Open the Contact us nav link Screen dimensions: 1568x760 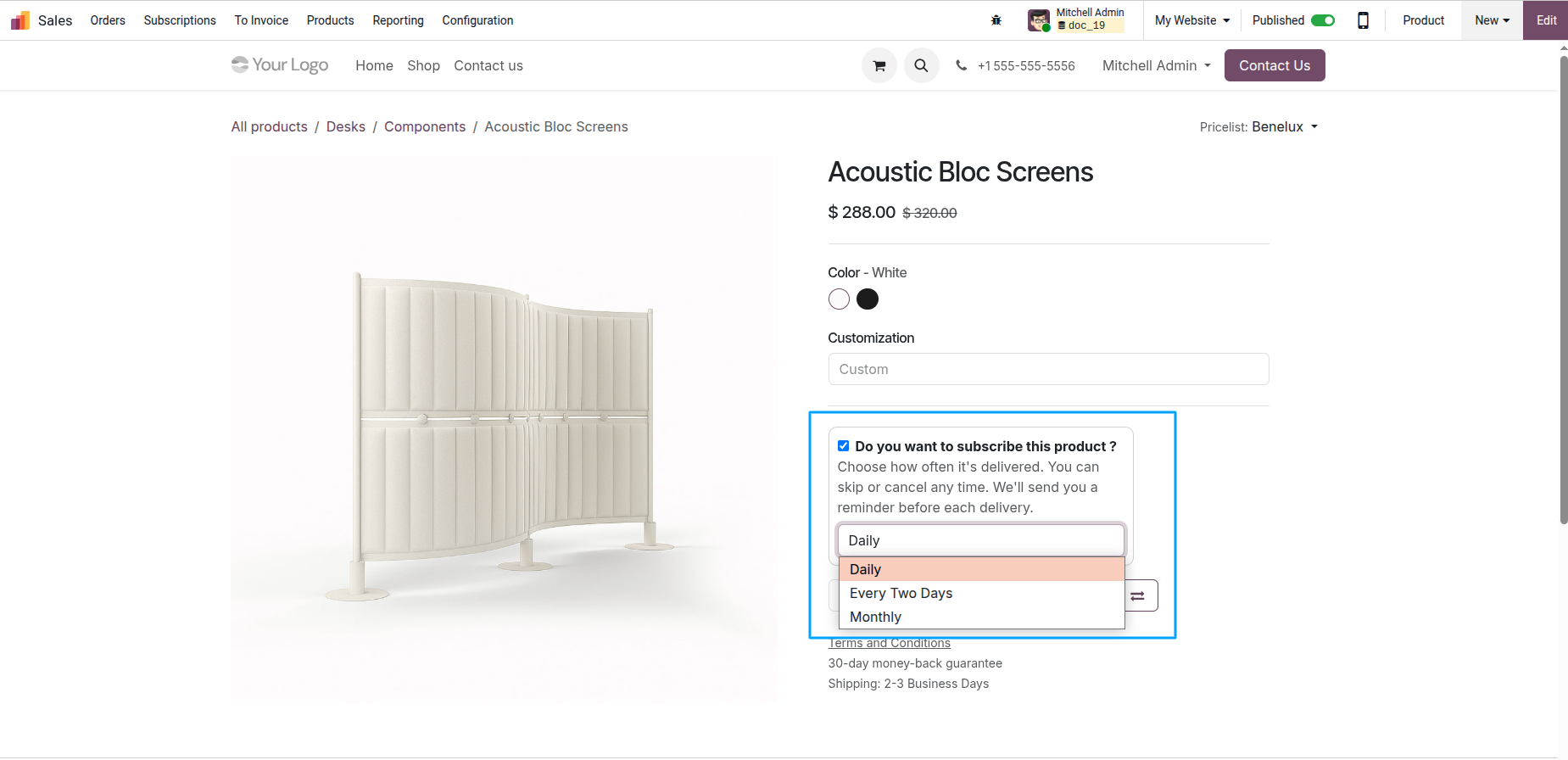pos(488,65)
